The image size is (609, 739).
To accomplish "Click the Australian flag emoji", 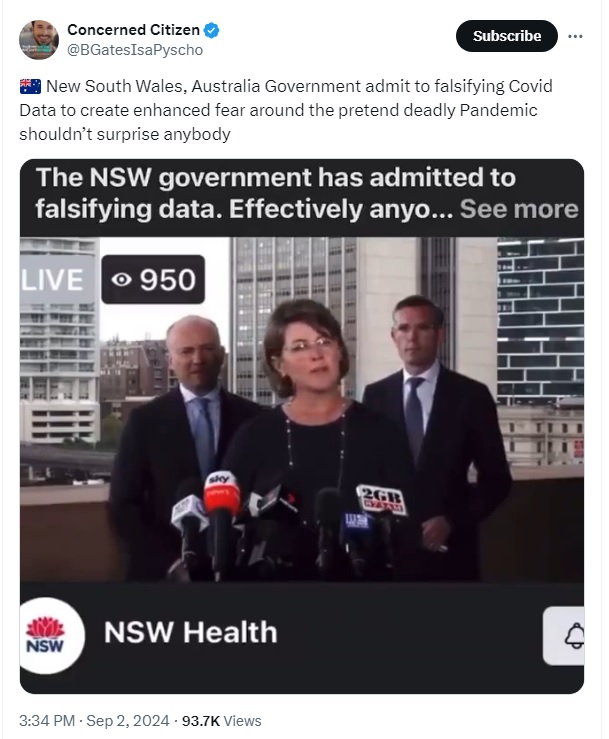I will coord(30,86).
